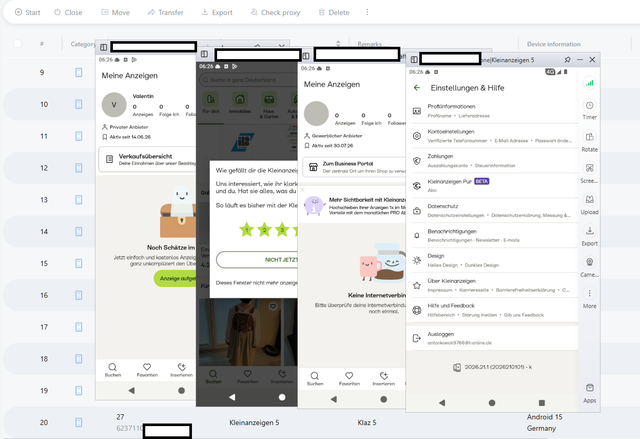640x439 pixels.
Task: Click Zum Business Portal in third phone
Action: tap(354, 167)
